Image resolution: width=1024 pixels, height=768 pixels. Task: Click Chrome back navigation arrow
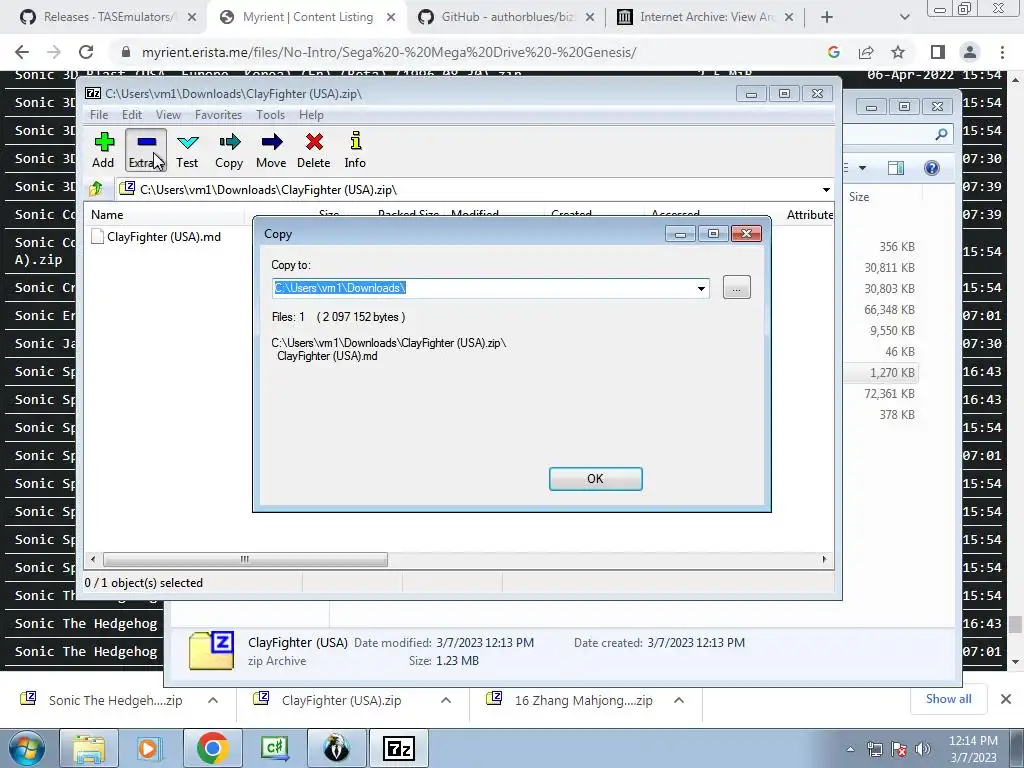[22, 52]
